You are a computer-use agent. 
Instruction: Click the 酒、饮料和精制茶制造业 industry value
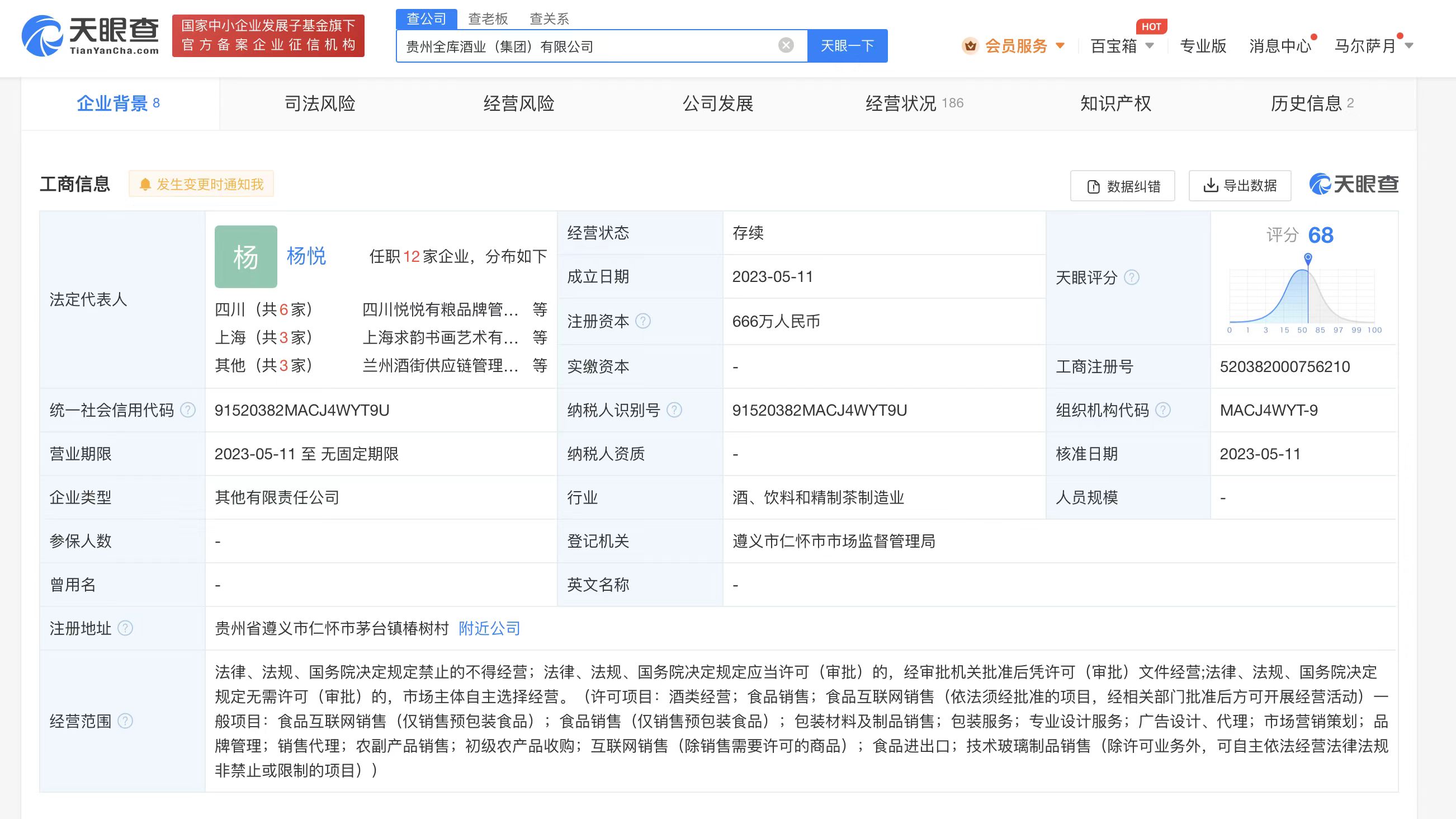819,498
